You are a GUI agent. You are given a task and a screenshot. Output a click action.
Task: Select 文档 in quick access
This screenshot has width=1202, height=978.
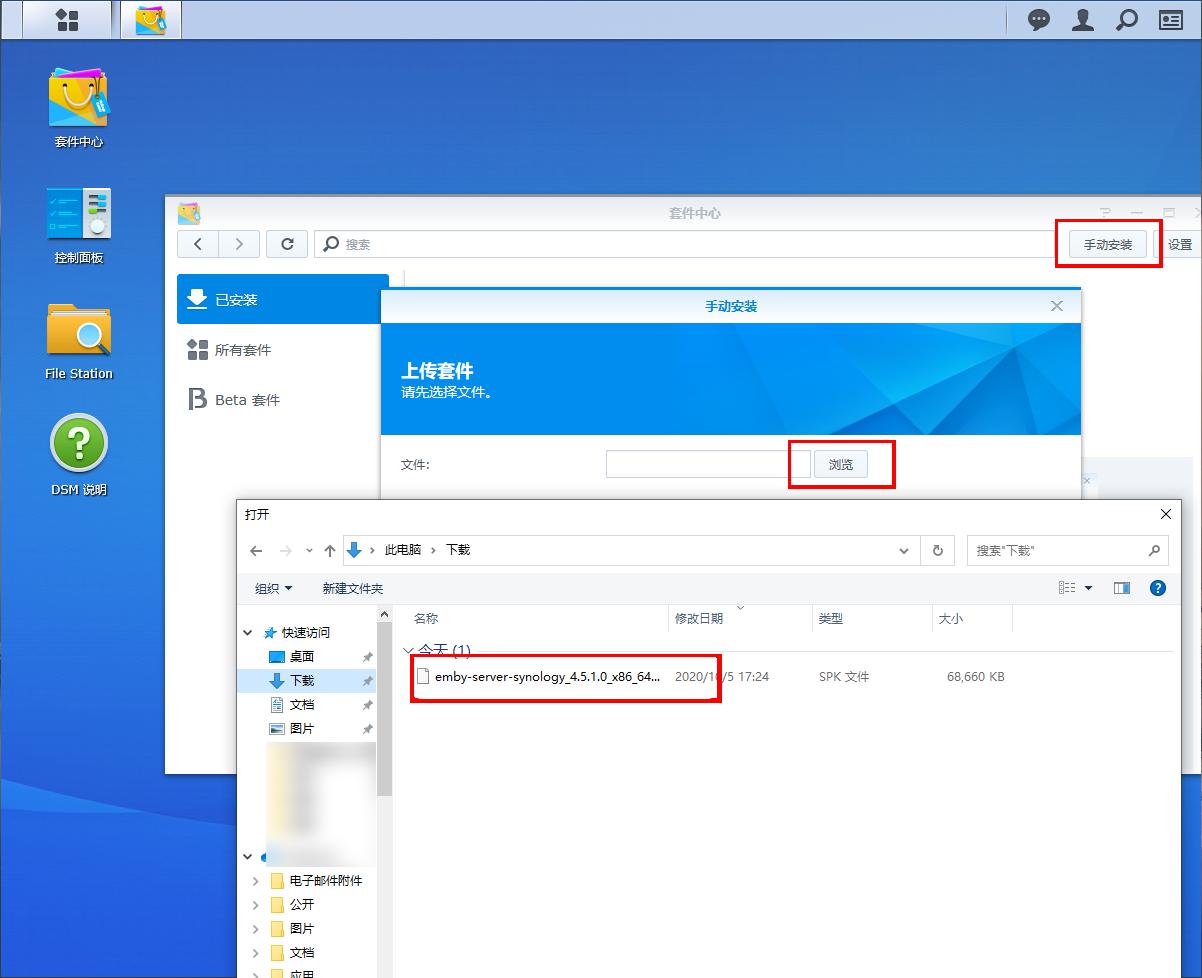(x=302, y=705)
